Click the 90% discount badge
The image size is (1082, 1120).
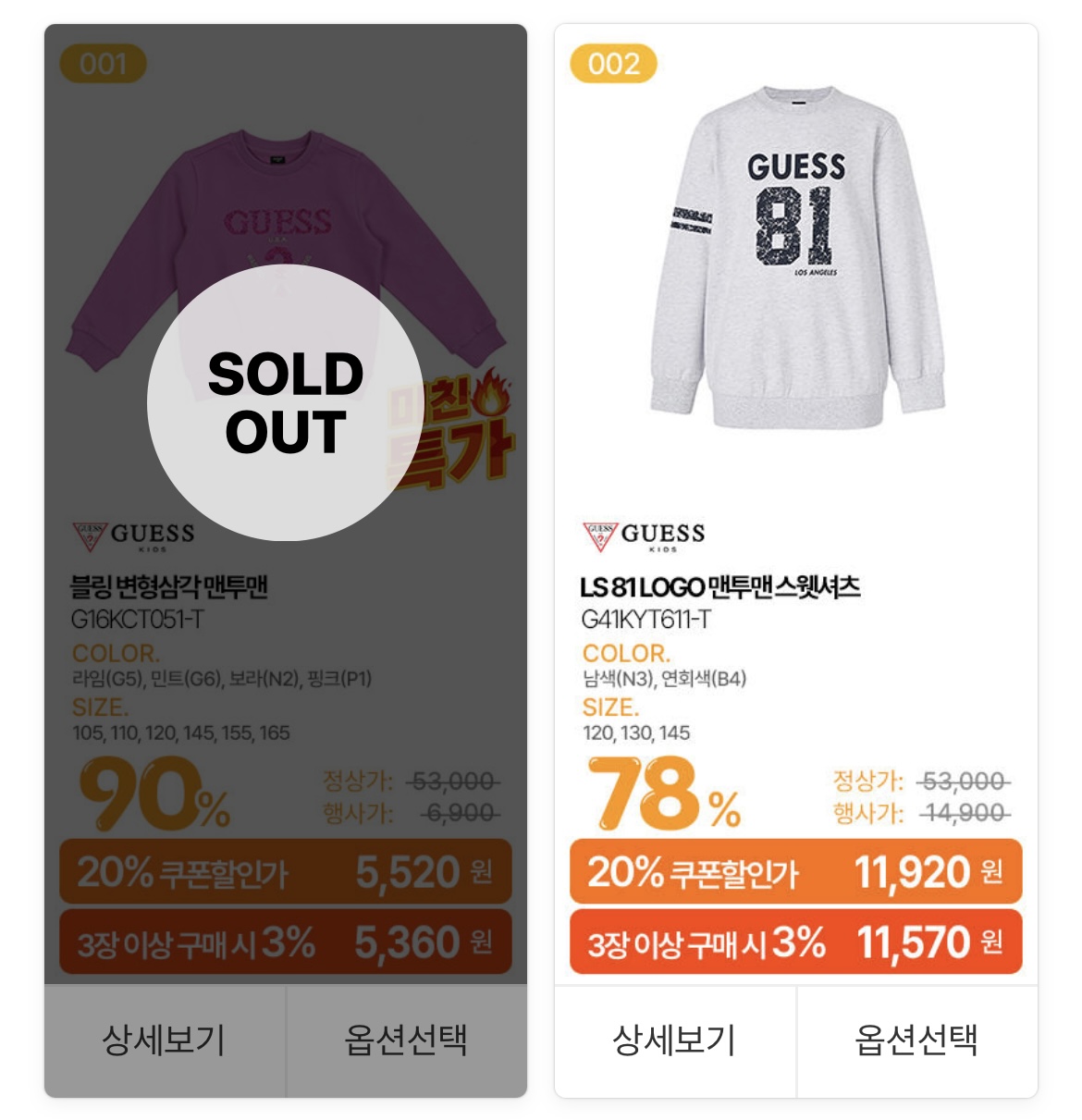pos(155,794)
